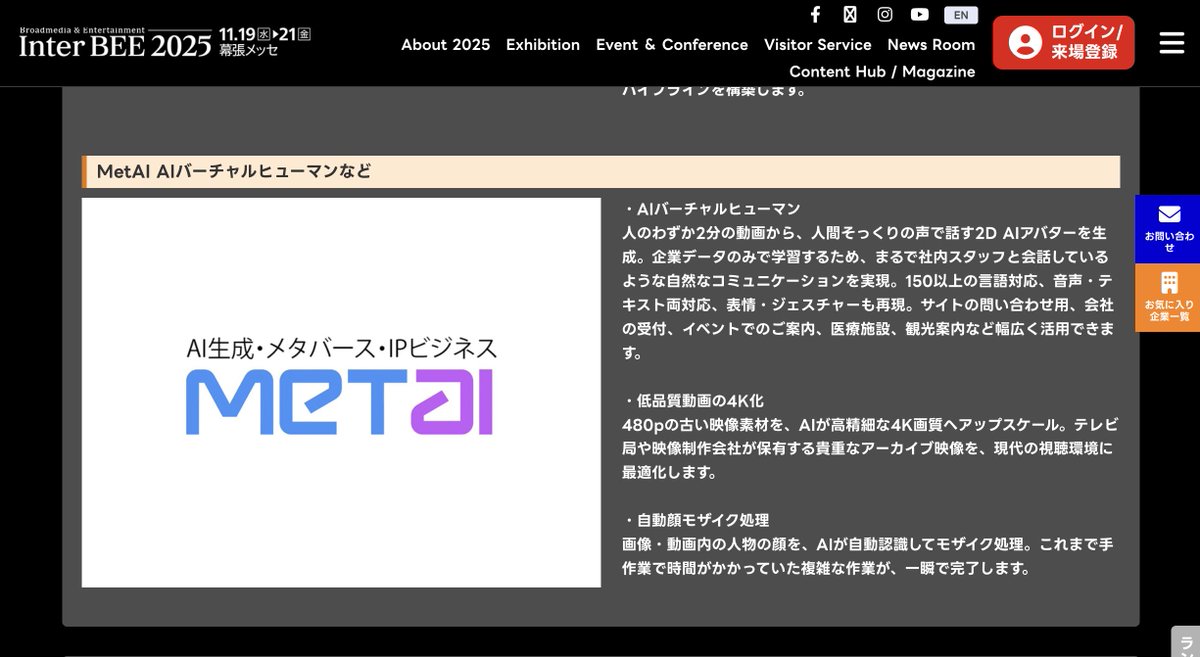Open Inter BEE's Instagram icon
Viewport: 1200px width, 657px height.
[885, 14]
